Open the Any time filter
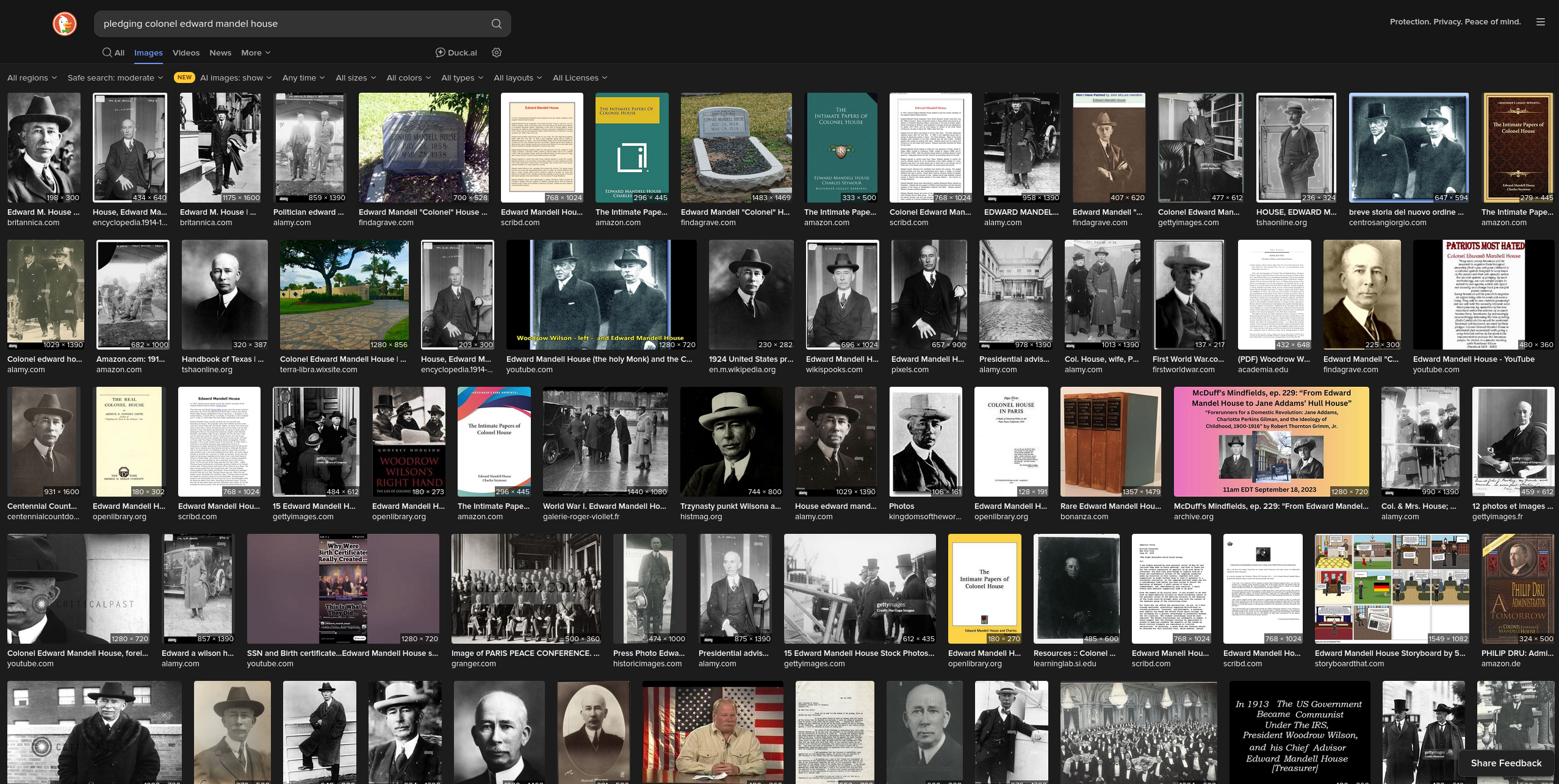The width and height of the screenshot is (1559, 784). point(304,77)
